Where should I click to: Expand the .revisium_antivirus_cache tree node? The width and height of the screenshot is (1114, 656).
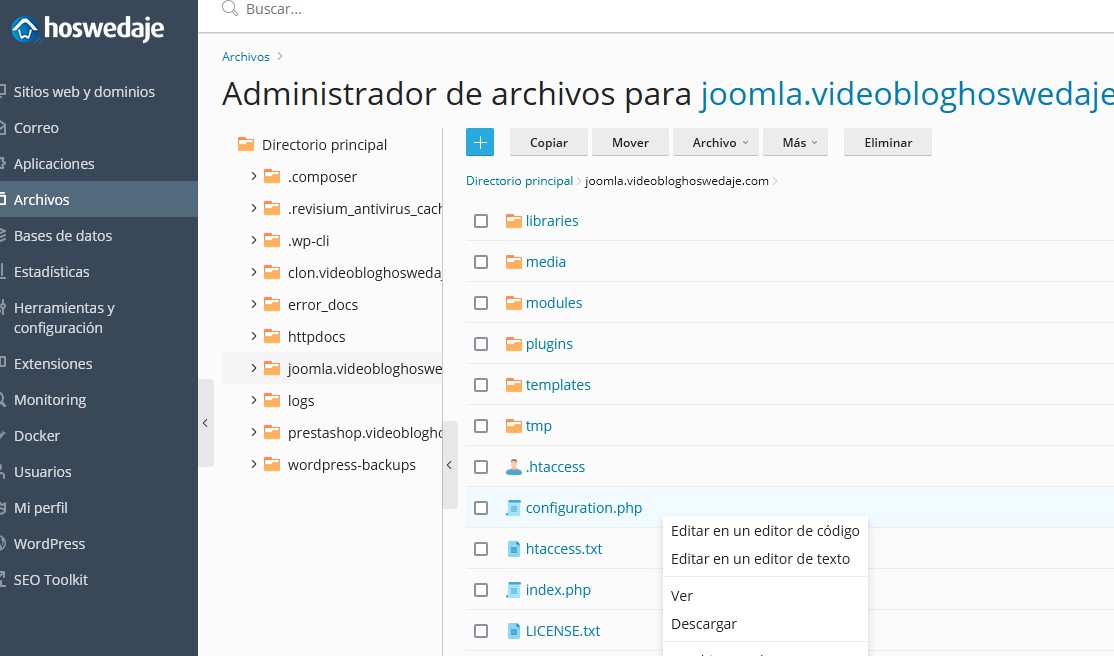pyautogui.click(x=254, y=208)
